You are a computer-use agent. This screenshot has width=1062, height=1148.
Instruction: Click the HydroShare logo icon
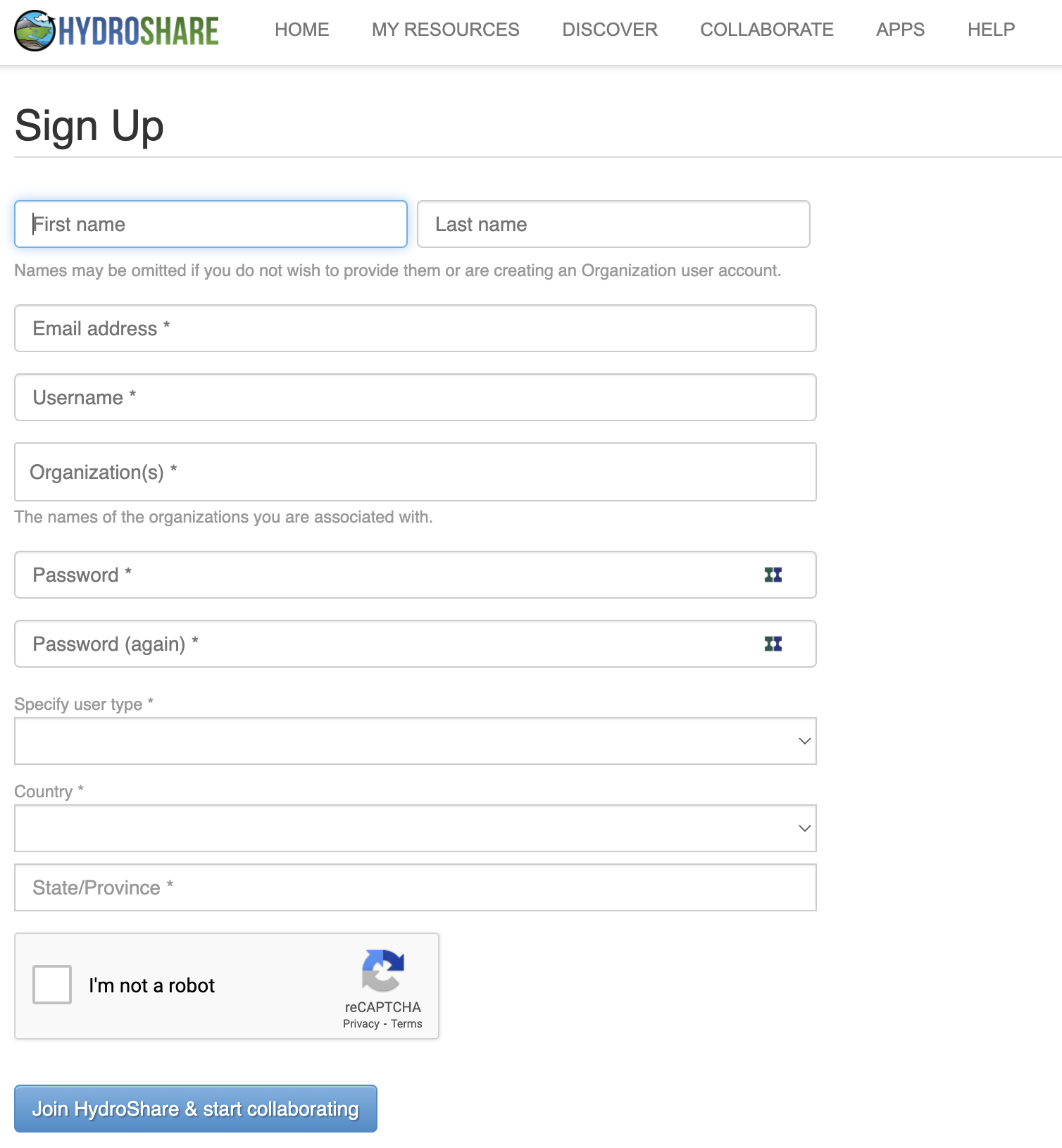(35, 30)
